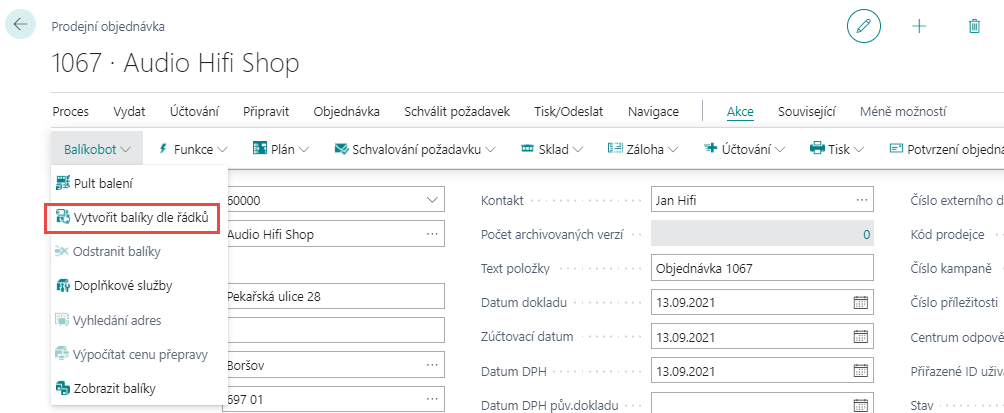Expand the Sklad dropdown
Viewport: 1004px width, 413px height.
pos(578,150)
